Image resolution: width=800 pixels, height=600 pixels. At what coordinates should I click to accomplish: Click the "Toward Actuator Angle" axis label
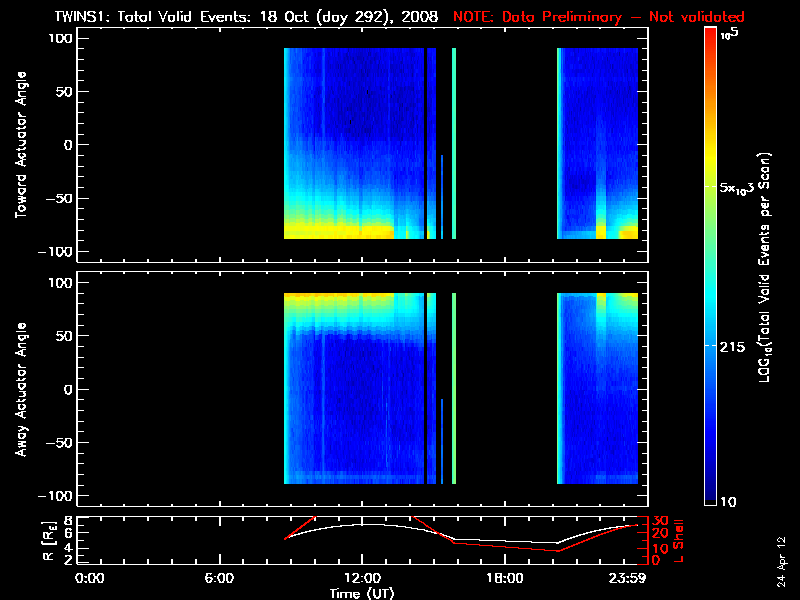pyautogui.click(x=21, y=145)
